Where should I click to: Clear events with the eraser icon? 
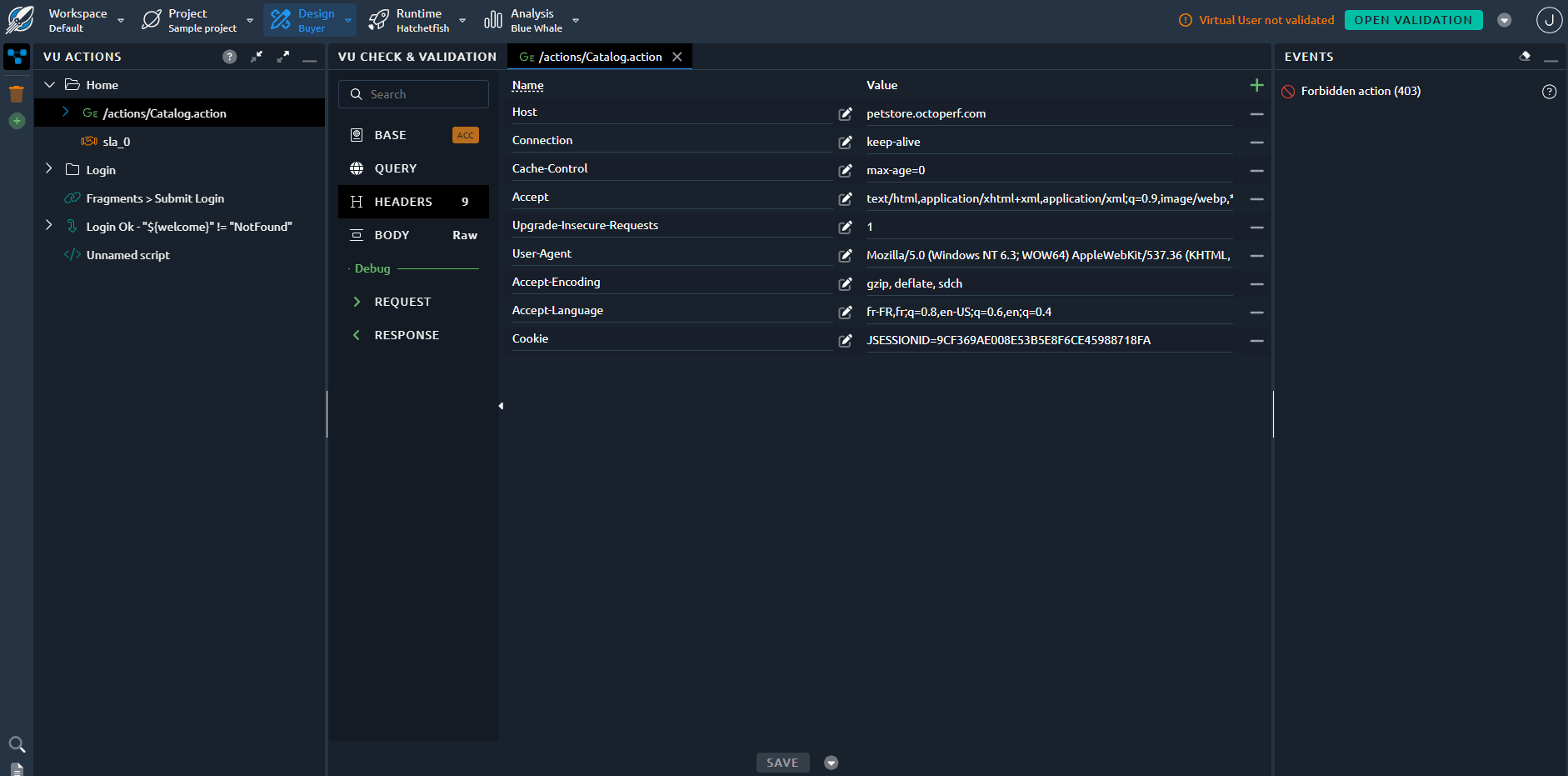pos(1525,56)
